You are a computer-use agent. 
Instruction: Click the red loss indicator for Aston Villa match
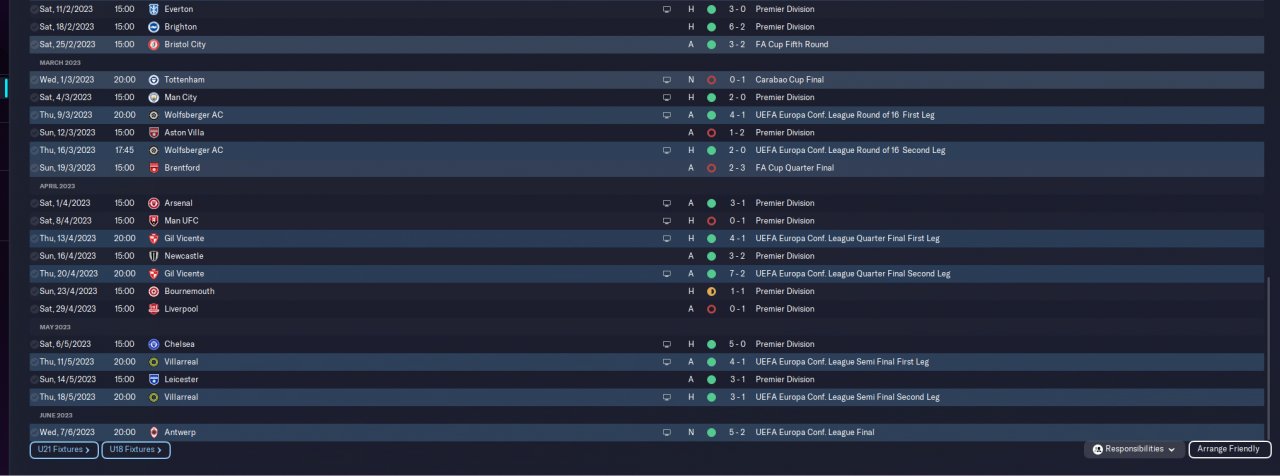pos(711,132)
